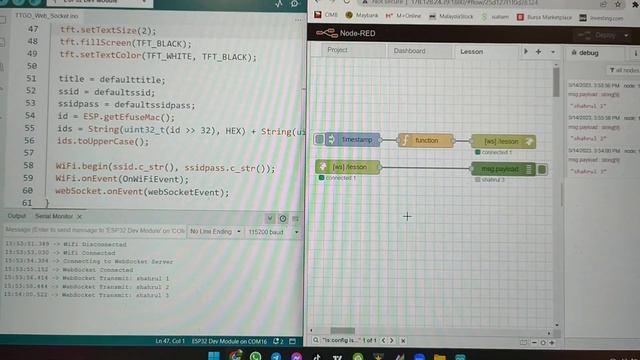Select the msg.payload debug node

click(504, 169)
